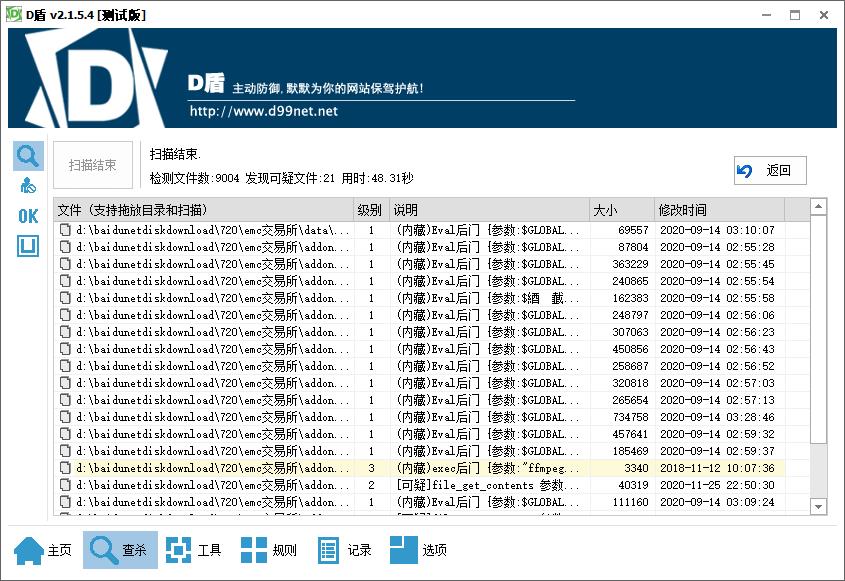
Task: Click file icon of highlighted row sized 3340
Action: tap(65, 468)
